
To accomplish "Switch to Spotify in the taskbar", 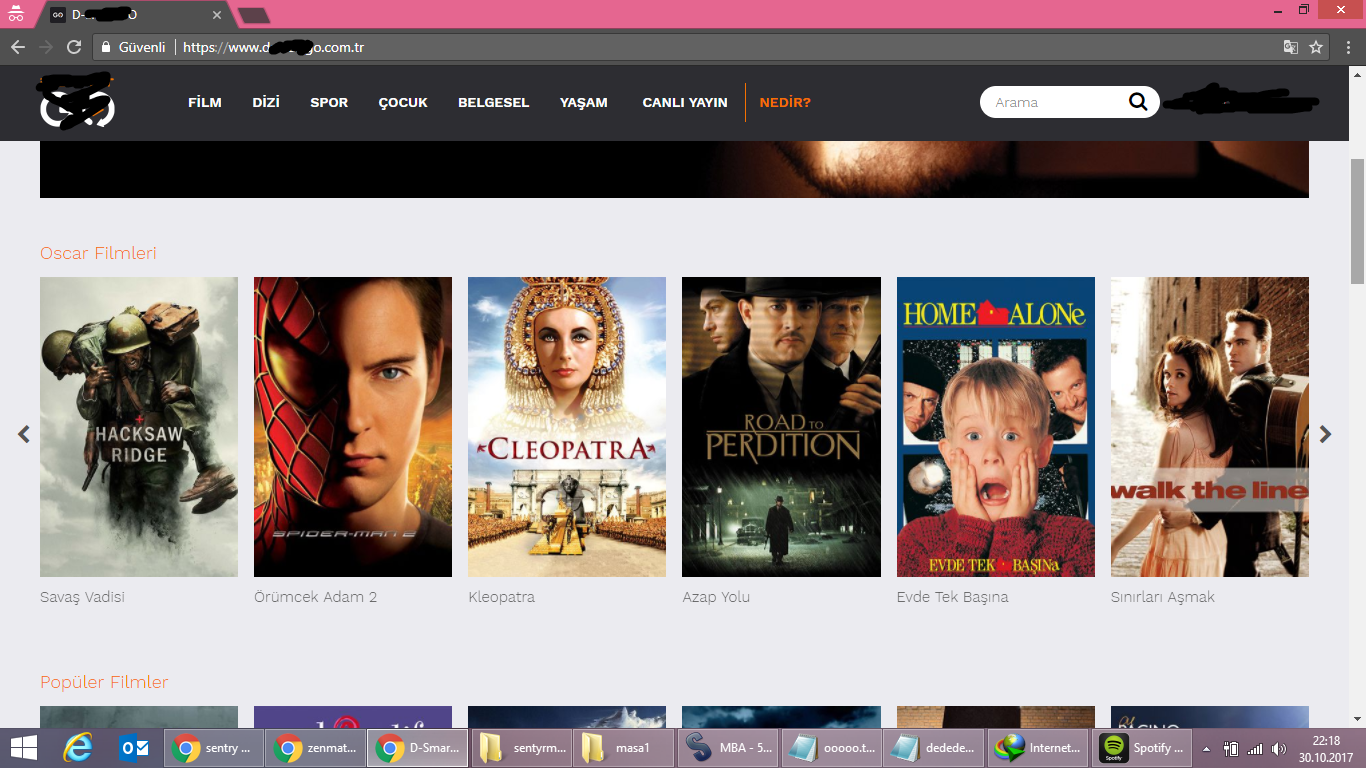I will pyautogui.click(x=1141, y=747).
